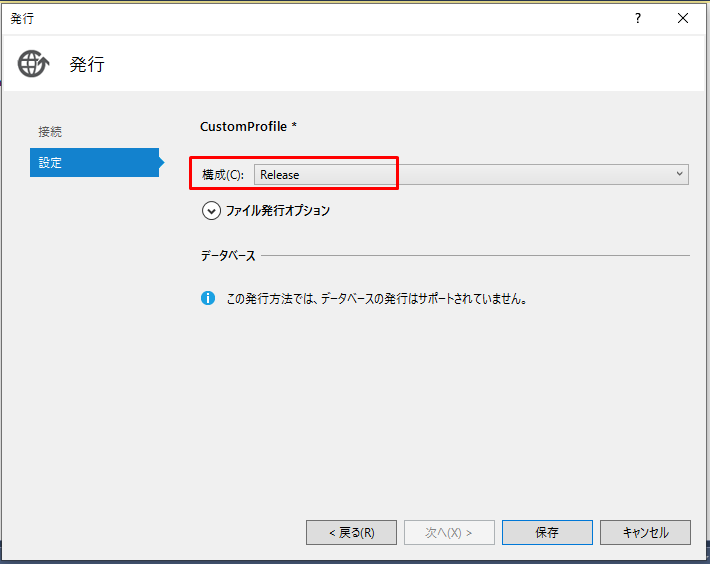
Task: Close the 発行 dialog window
Action: [683, 19]
